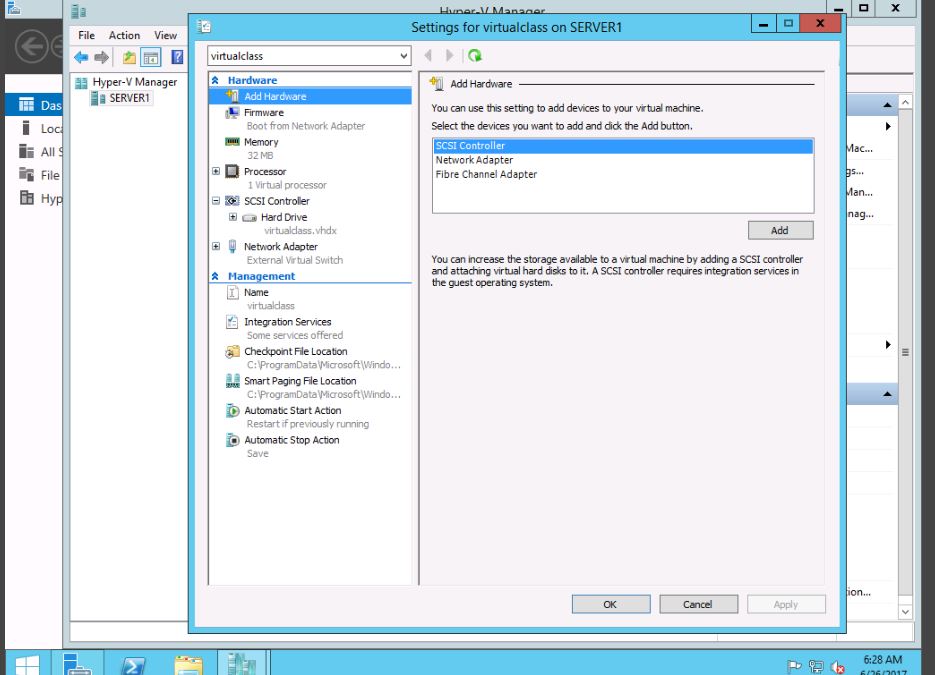Click the Checkpoint File Location icon

232,352
